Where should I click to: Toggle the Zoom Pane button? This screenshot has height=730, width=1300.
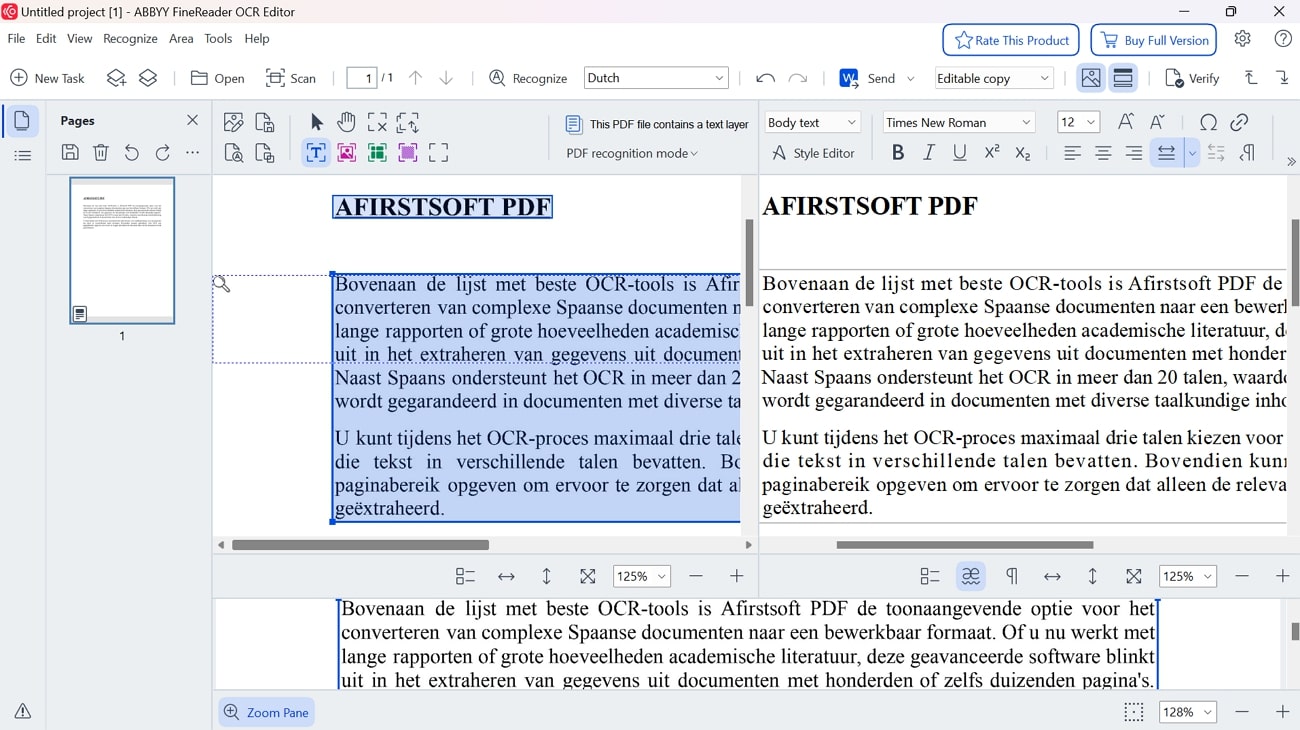pyautogui.click(x=267, y=712)
